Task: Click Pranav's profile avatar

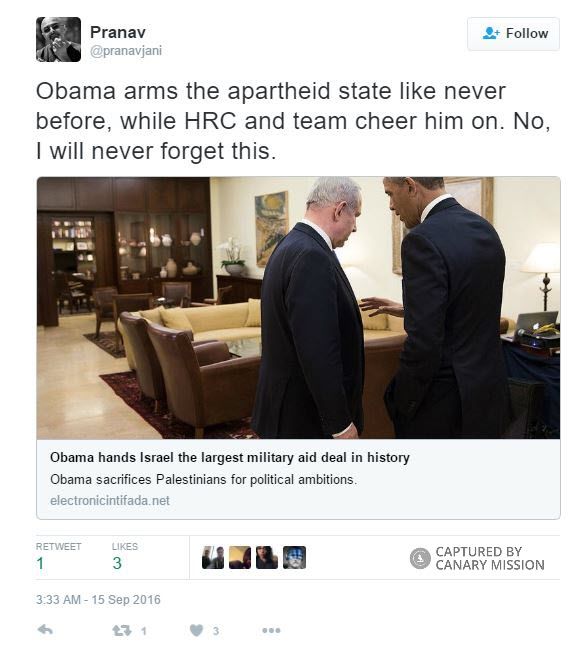Action: (58, 39)
